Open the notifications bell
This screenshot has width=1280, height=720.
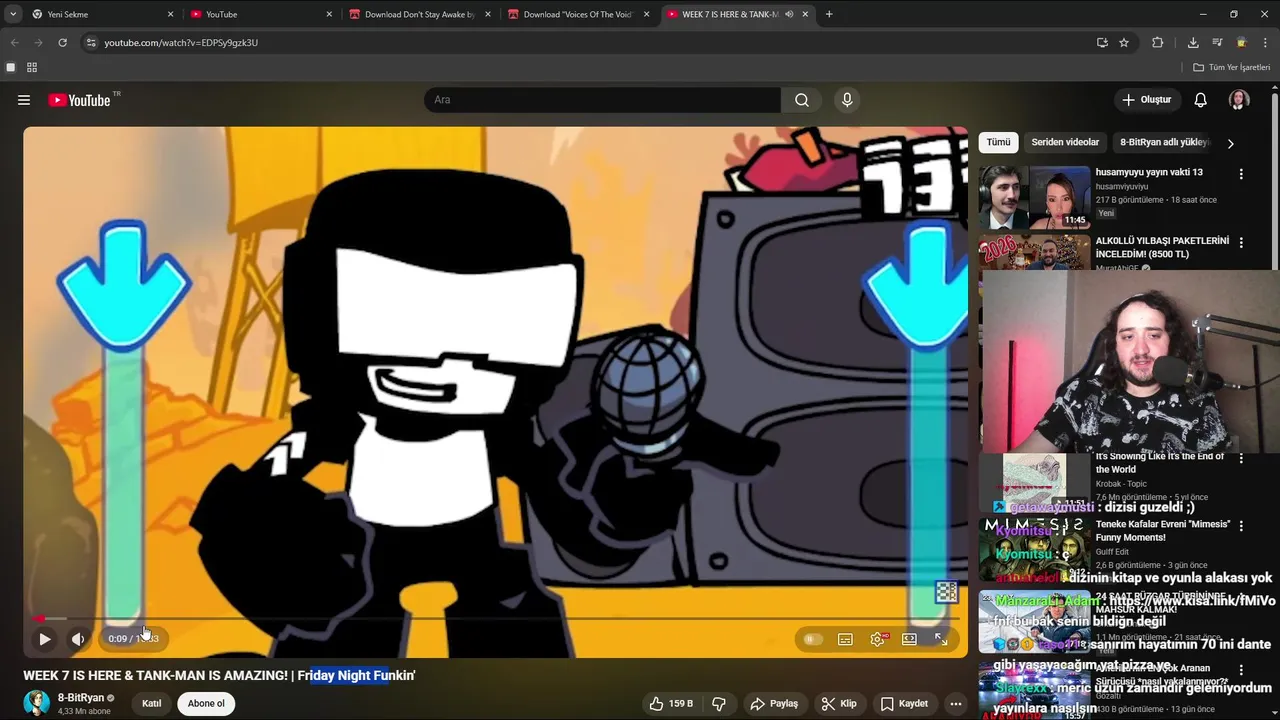pyautogui.click(x=1201, y=100)
